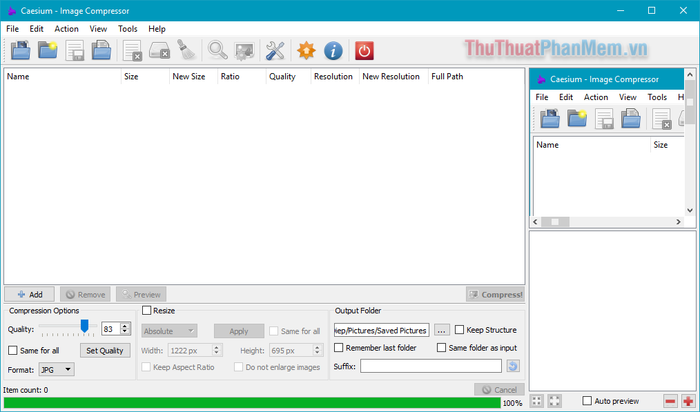Screen dimensions: 700x412
Task: Click the Suffix input field
Action: 431,366
